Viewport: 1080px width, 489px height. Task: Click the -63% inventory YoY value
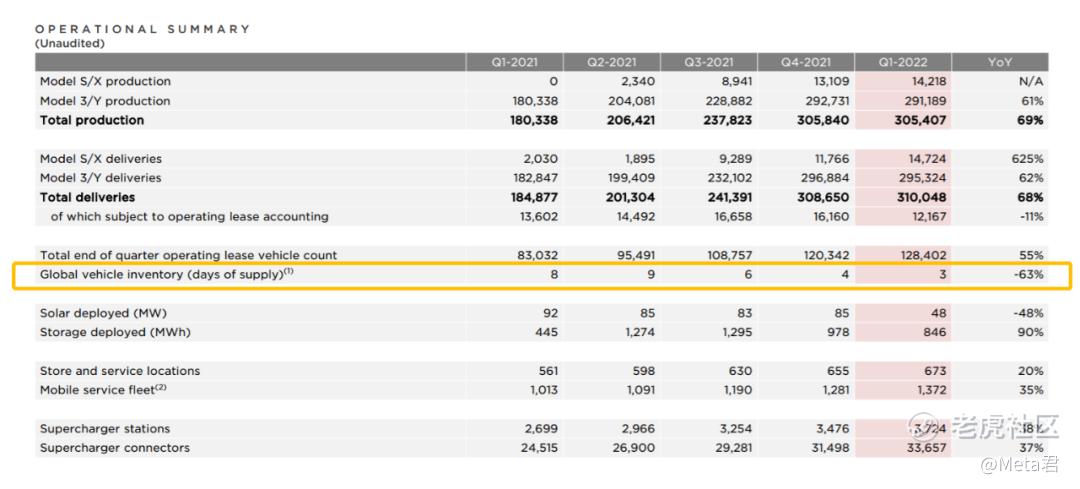point(1030,274)
